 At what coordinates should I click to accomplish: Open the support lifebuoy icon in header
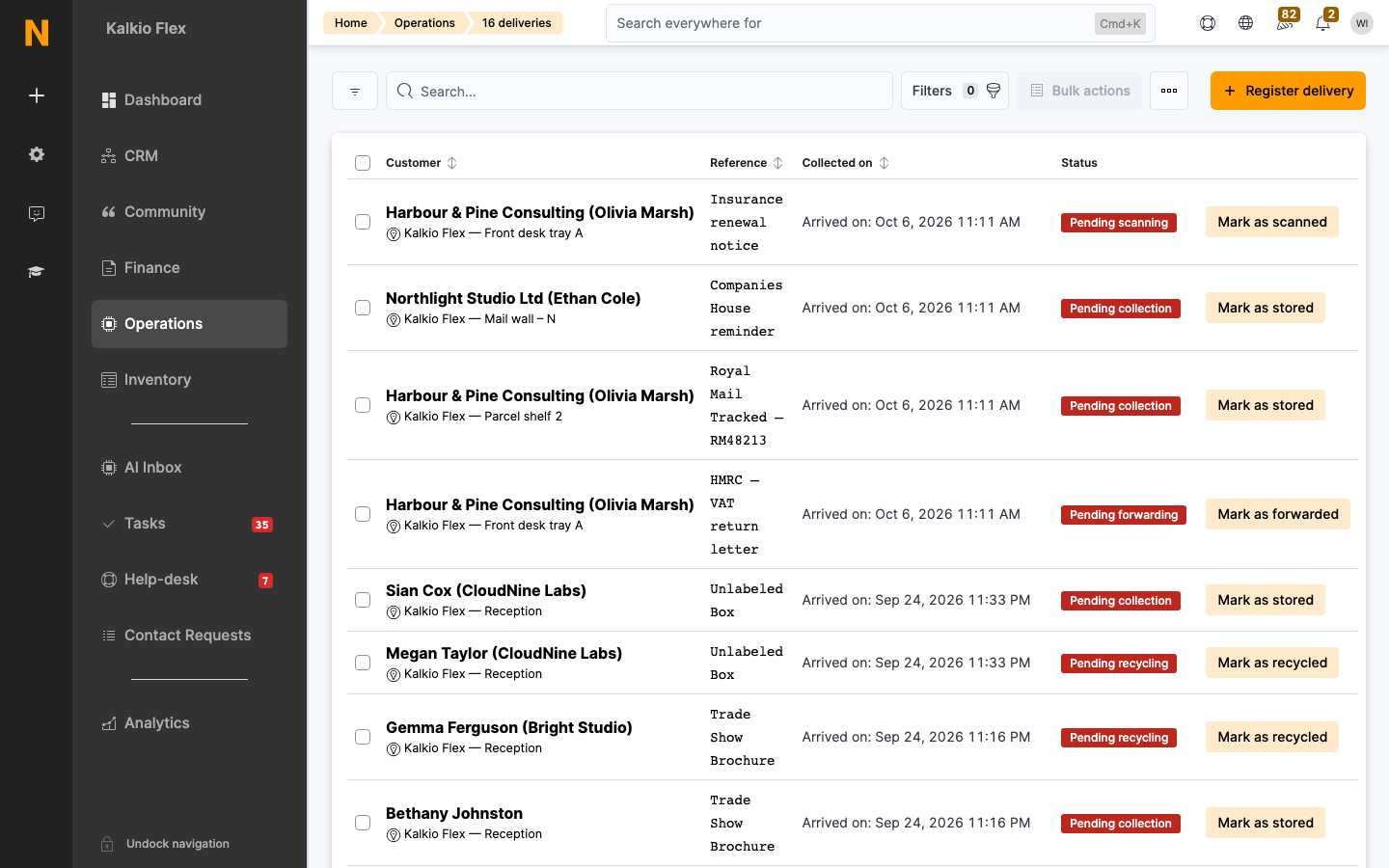[1208, 23]
